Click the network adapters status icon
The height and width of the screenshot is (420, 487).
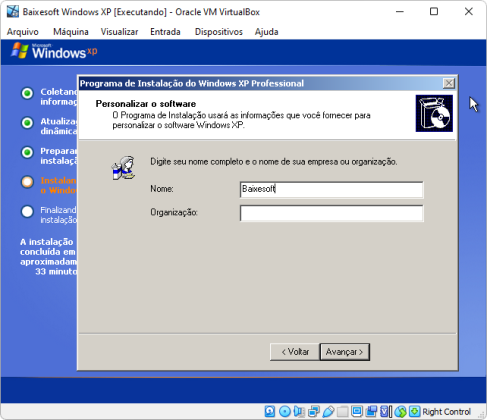coord(314,411)
